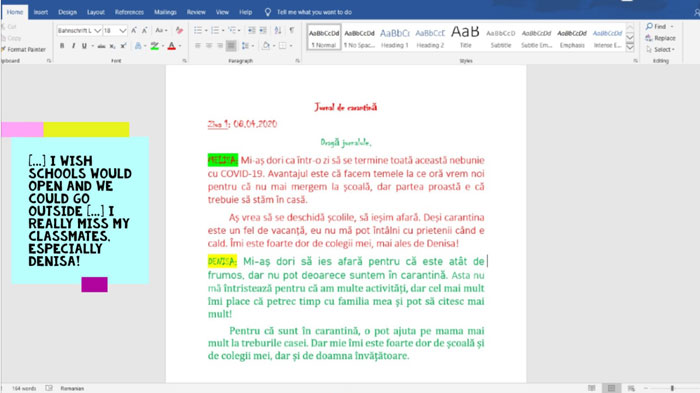Image resolution: width=700 pixels, height=393 pixels.
Task: Click Replace in the Editing group
Action: coord(660,38)
